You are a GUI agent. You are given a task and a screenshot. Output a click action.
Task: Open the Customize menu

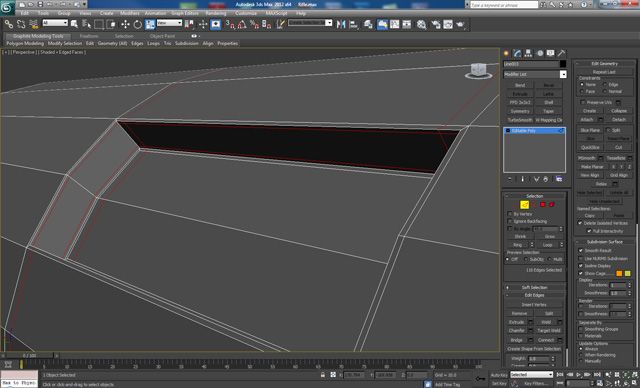[x=246, y=13]
